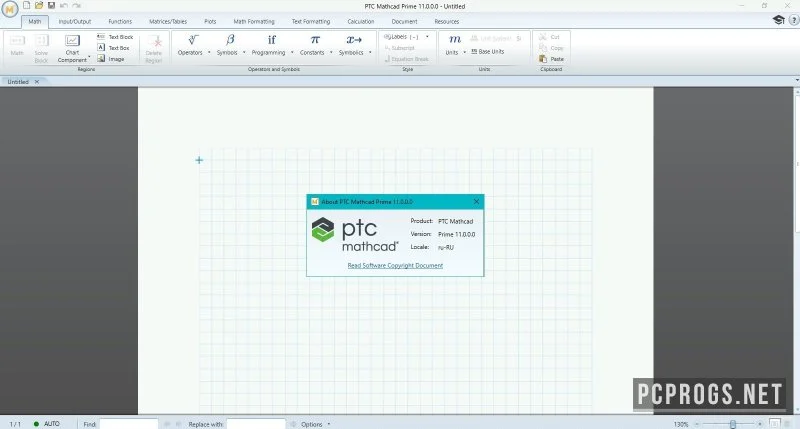Click the Subscript button
This screenshot has width=800, height=429.
coord(399,47)
